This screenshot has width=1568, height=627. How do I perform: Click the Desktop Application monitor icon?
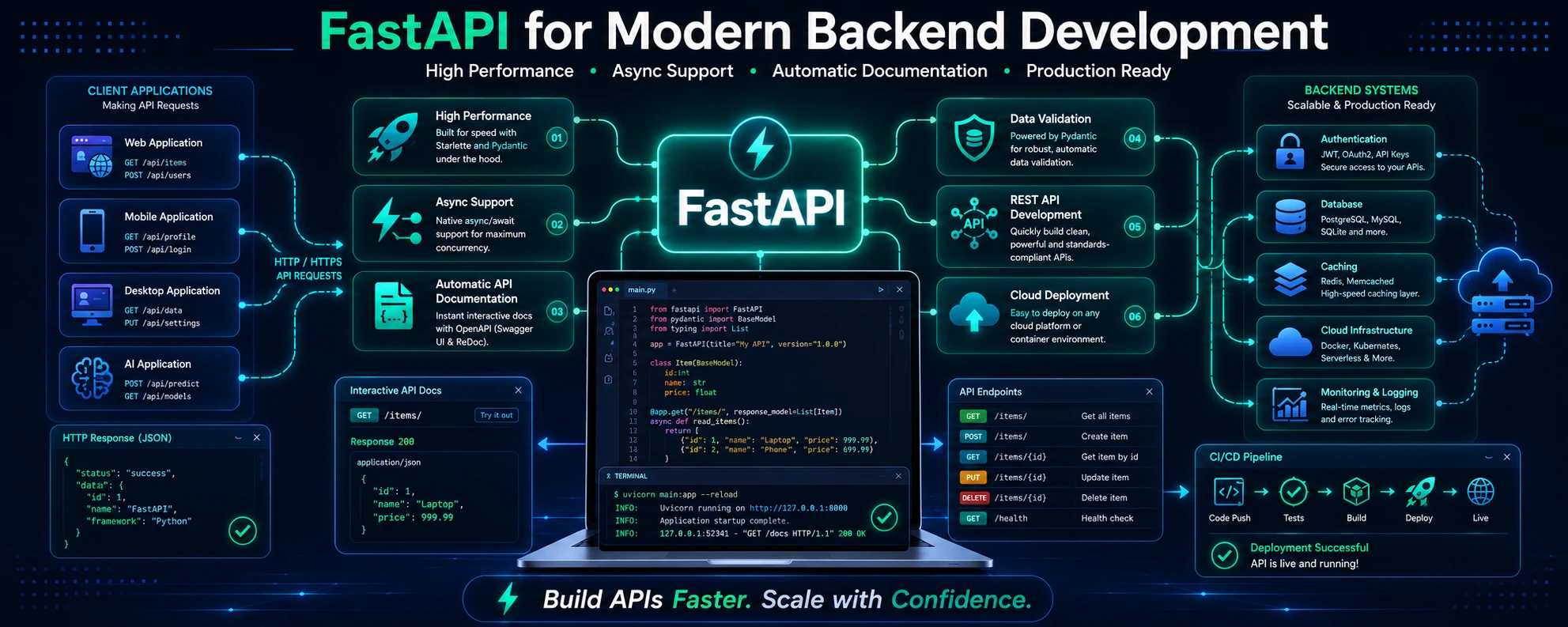92,305
